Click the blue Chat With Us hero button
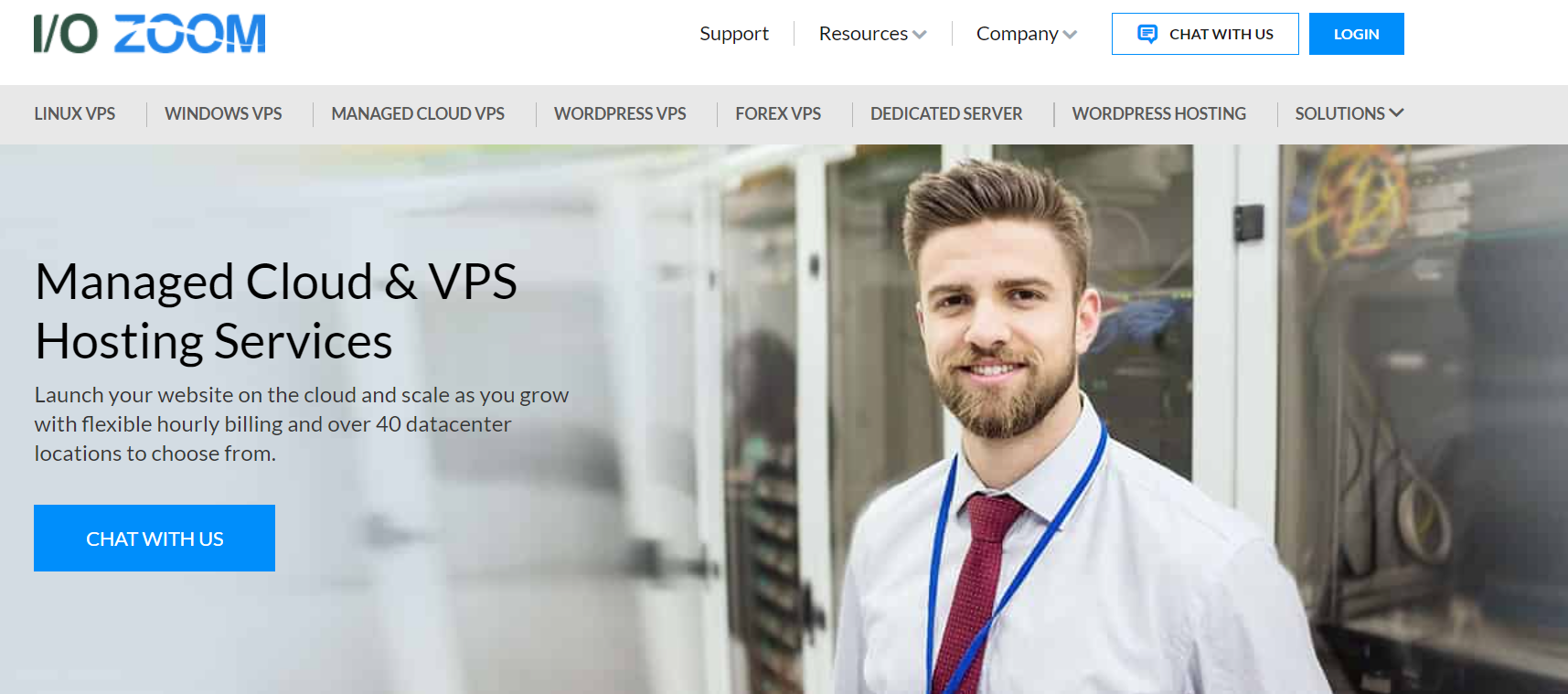1568x694 pixels. 155,539
